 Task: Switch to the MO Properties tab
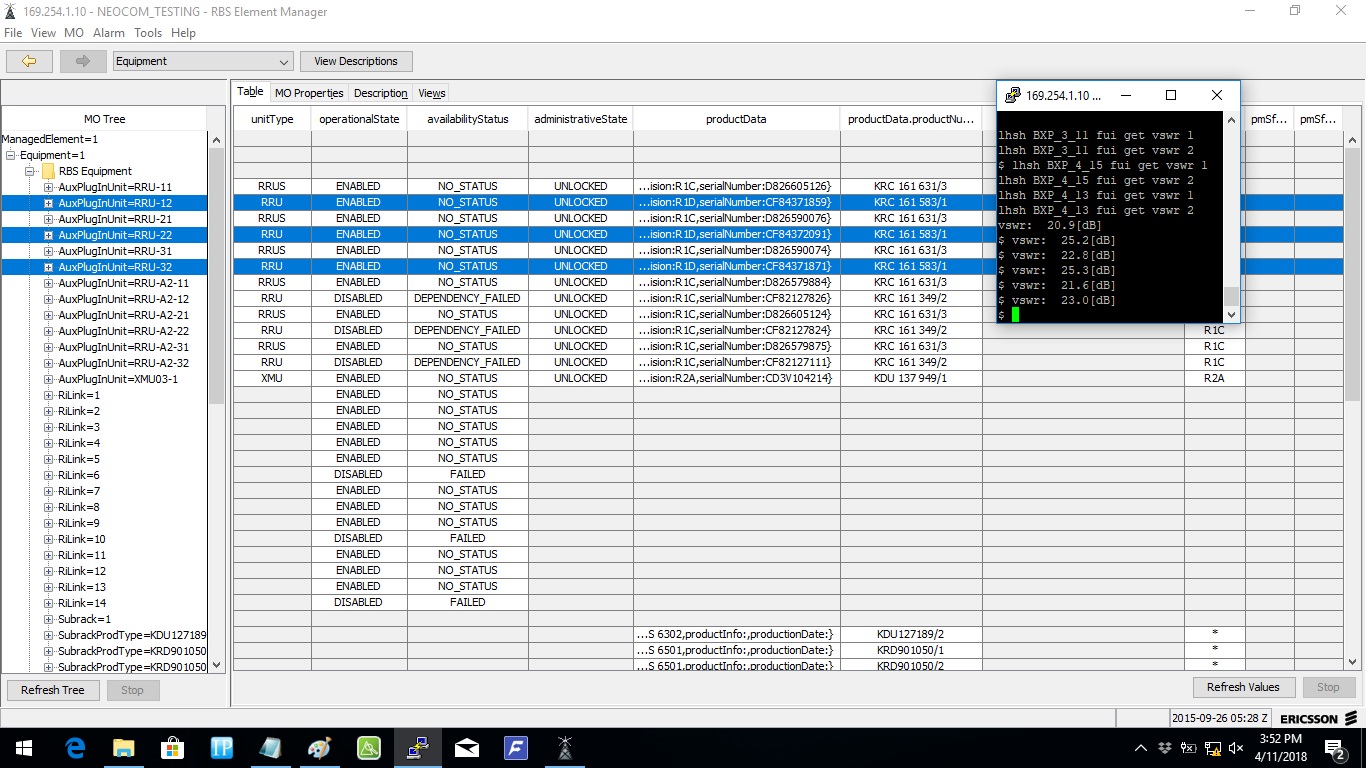tap(309, 93)
